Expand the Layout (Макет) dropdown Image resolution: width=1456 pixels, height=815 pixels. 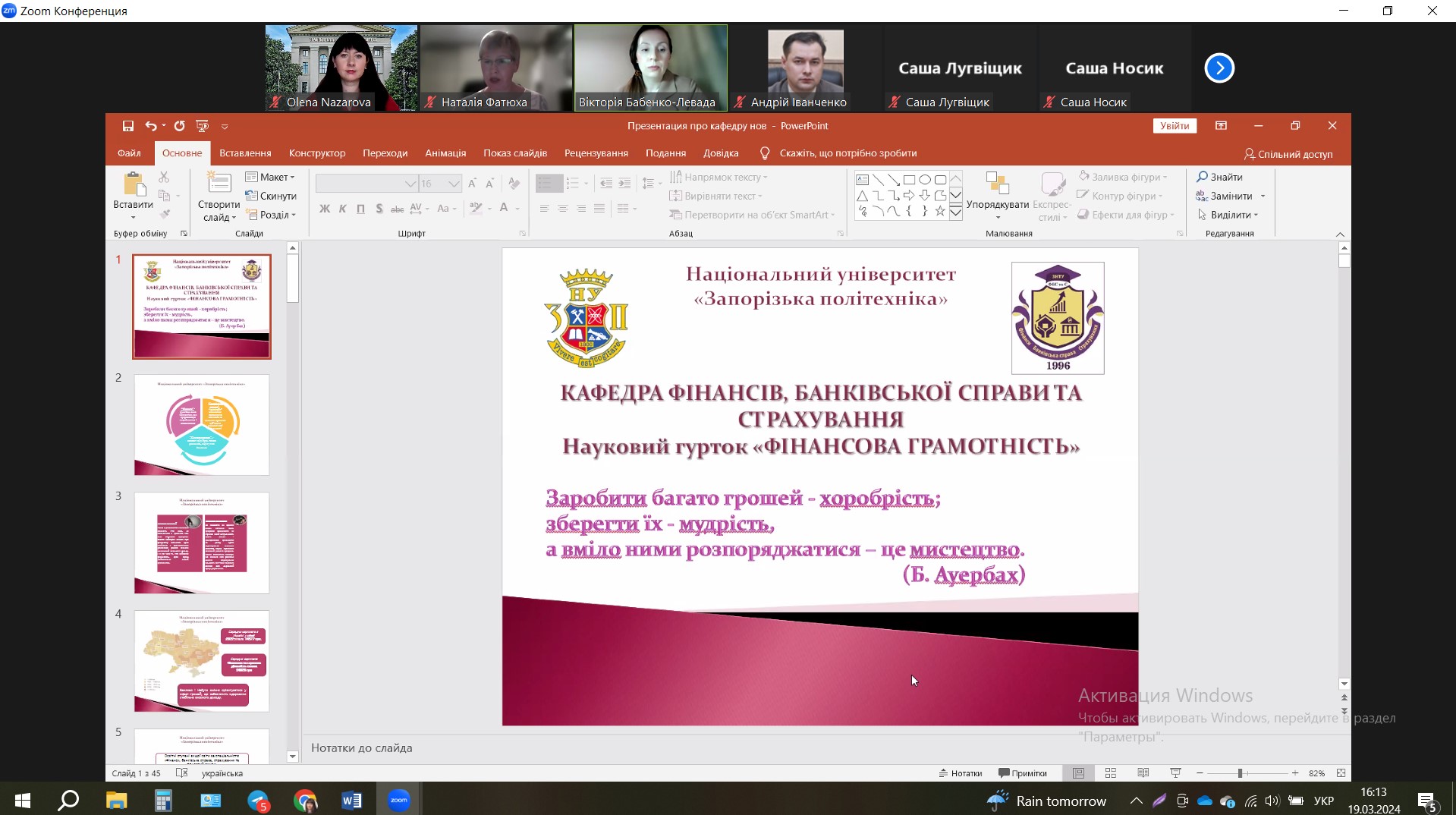coord(271,177)
